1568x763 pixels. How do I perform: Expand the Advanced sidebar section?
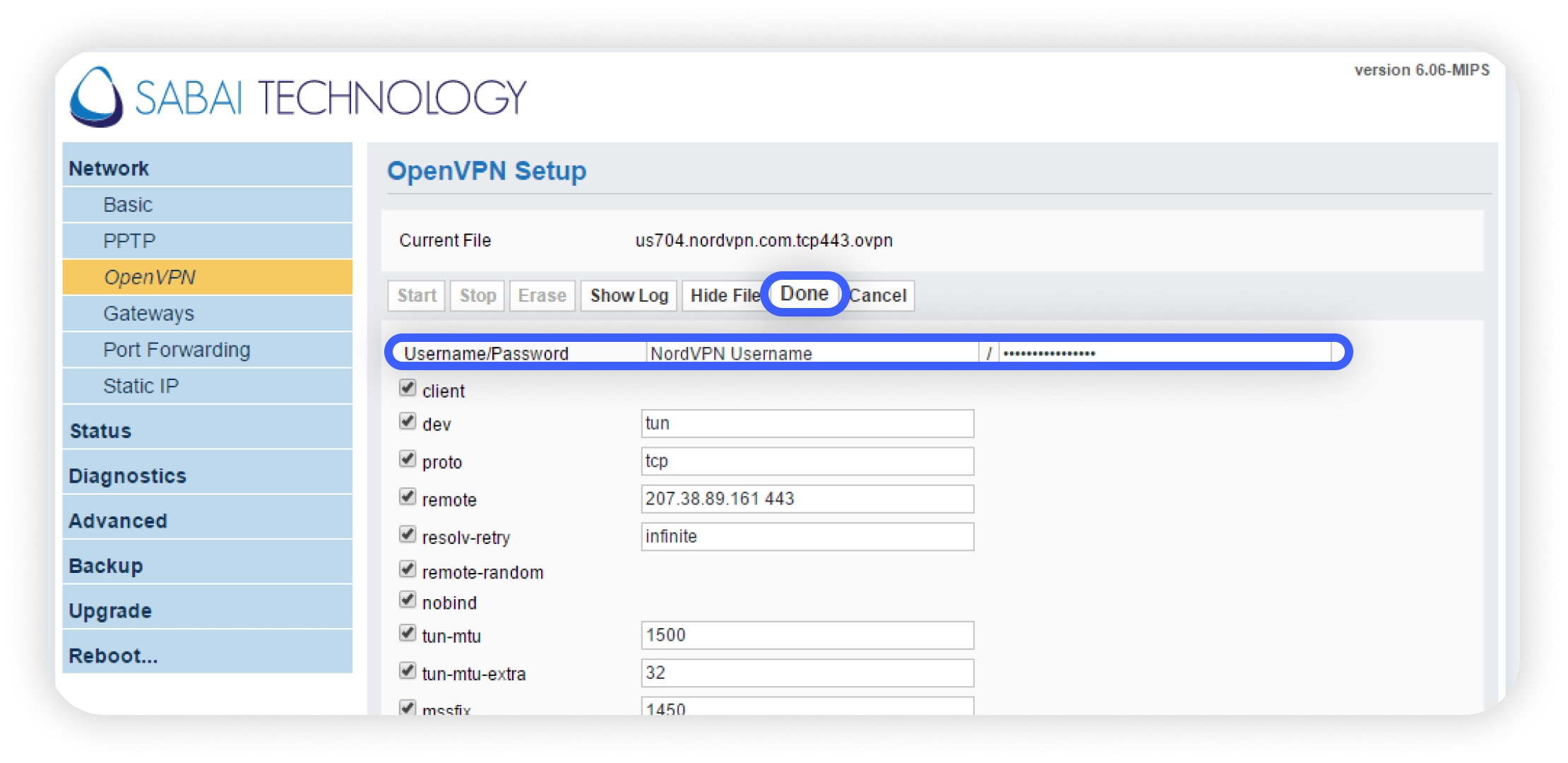tap(118, 521)
